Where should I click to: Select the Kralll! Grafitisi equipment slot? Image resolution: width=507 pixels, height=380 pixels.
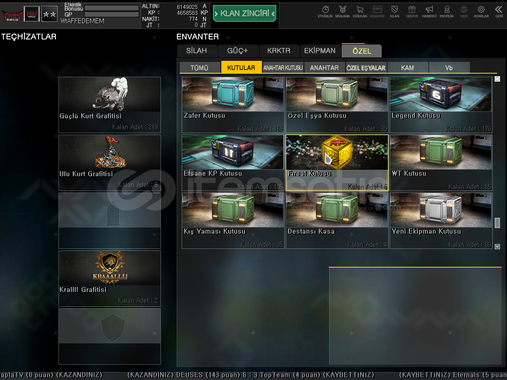point(110,278)
